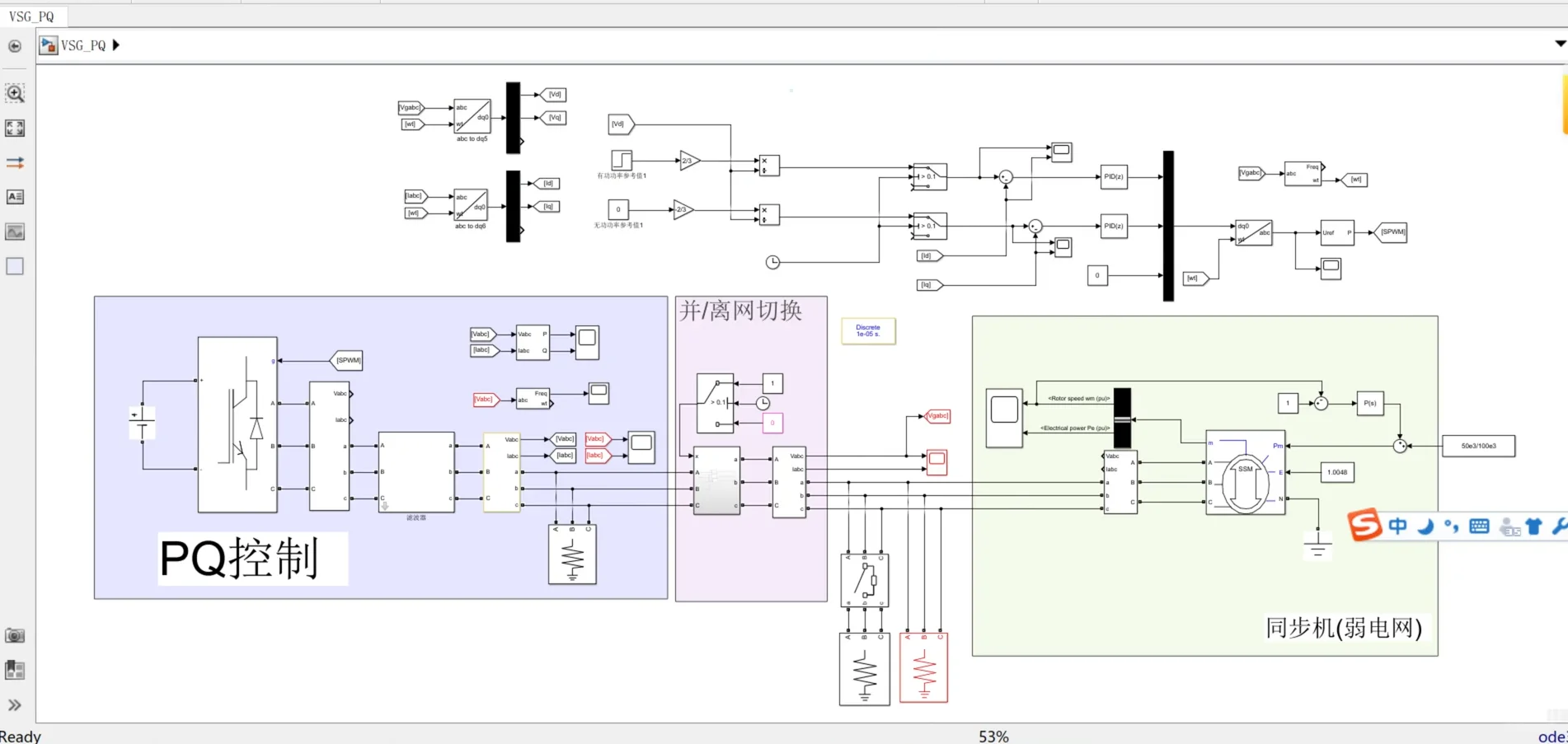
Task: Expand the VSG_PQ breadcrumb arrow
Action: point(116,45)
